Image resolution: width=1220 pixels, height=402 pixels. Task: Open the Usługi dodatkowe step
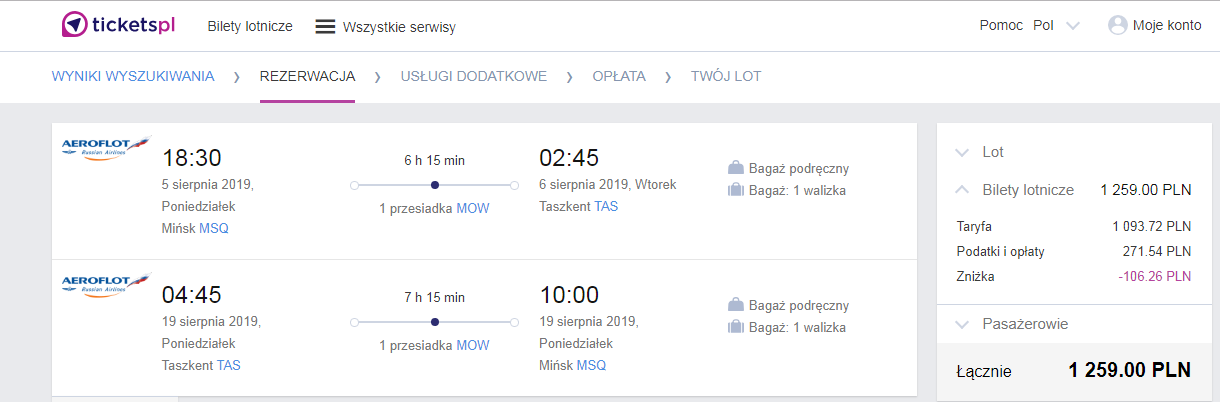click(x=474, y=76)
